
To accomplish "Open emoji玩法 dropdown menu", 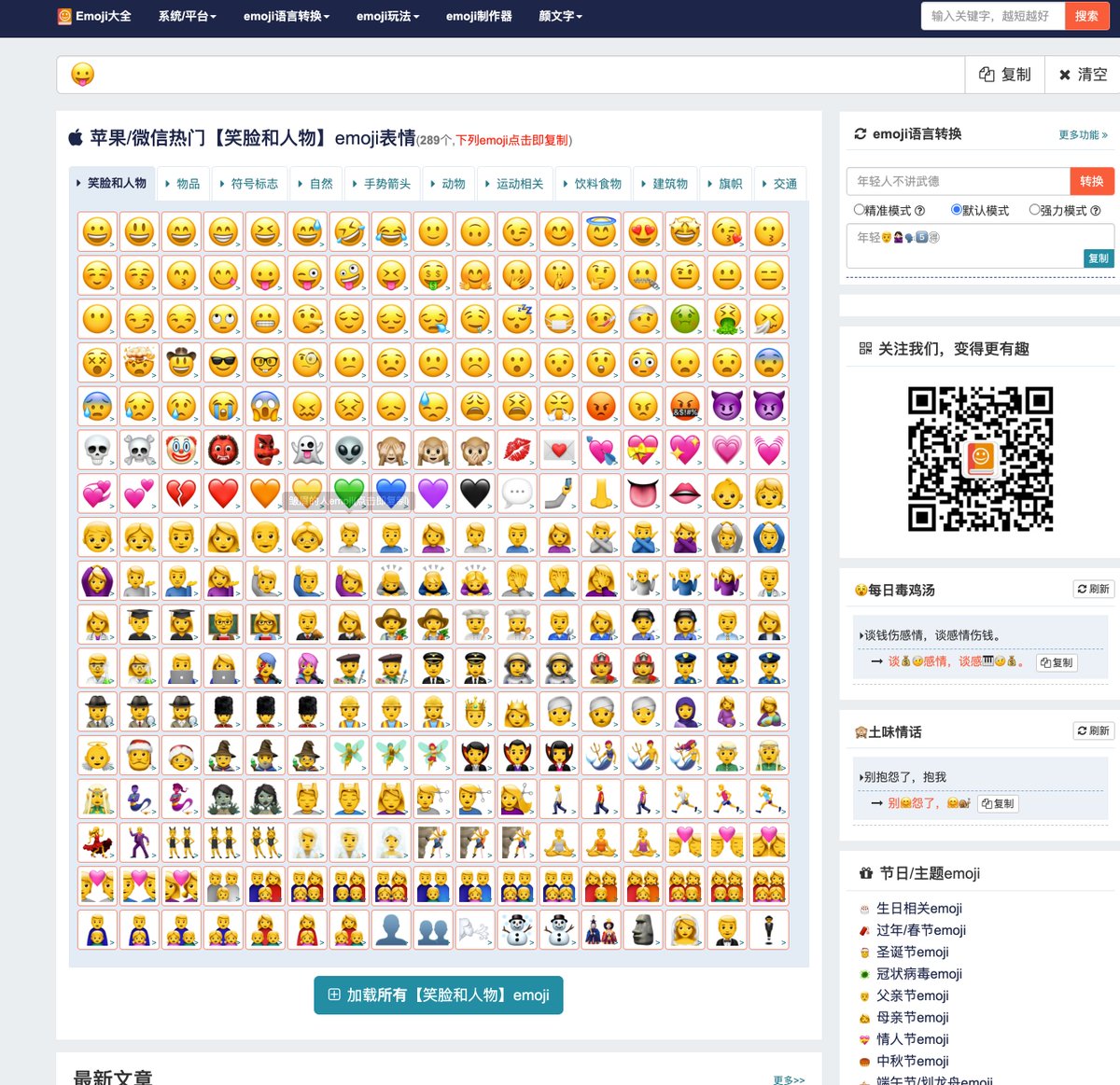I will click(x=388, y=16).
